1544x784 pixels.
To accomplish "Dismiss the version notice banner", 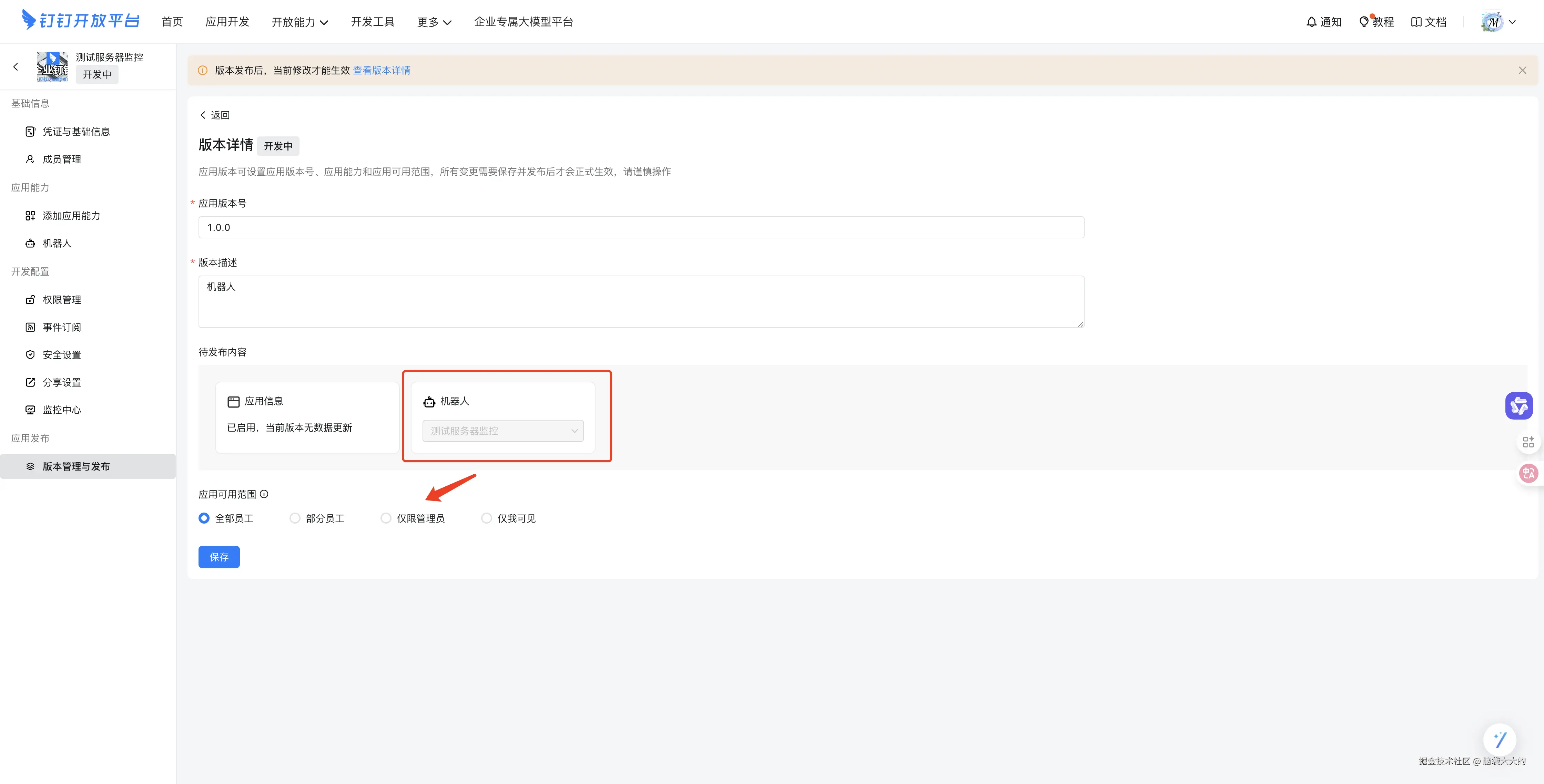I will [1522, 71].
